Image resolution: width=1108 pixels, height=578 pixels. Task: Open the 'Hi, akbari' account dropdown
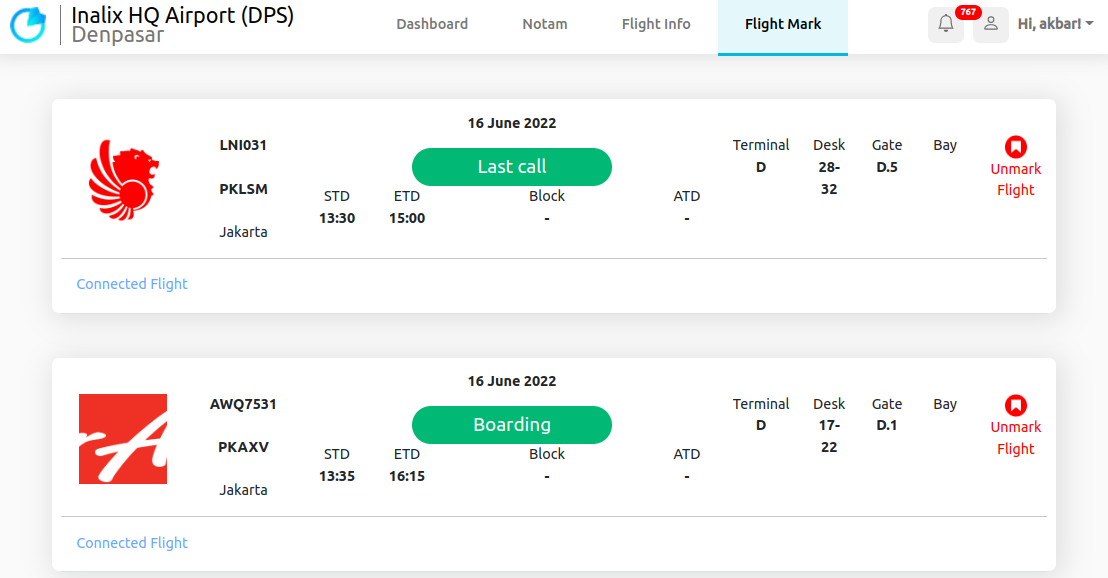(x=1055, y=23)
